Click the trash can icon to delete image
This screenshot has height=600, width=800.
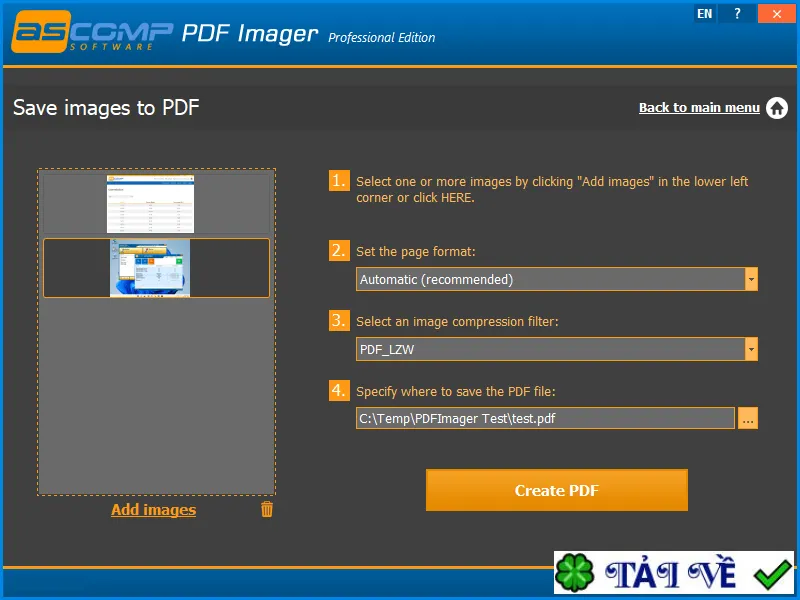pyautogui.click(x=267, y=509)
